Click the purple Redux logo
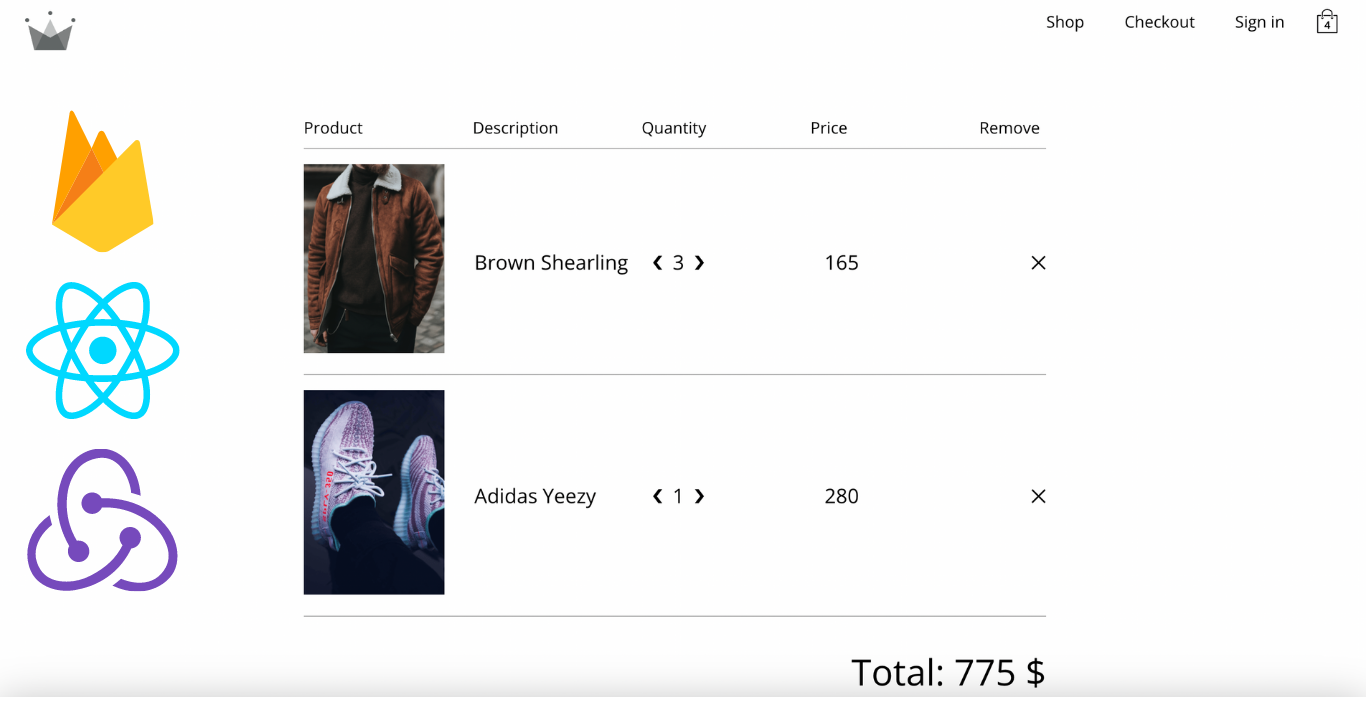This screenshot has width=1366, height=701. [x=102, y=520]
